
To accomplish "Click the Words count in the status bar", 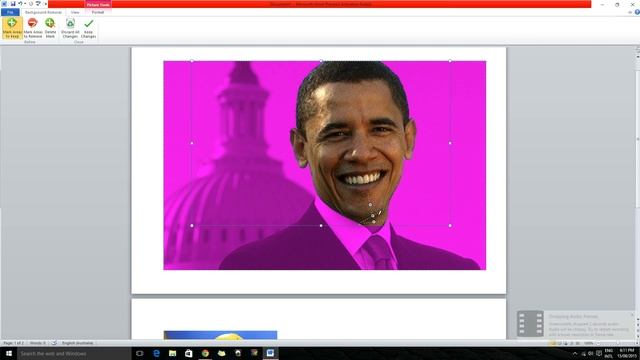I will click(38, 343).
